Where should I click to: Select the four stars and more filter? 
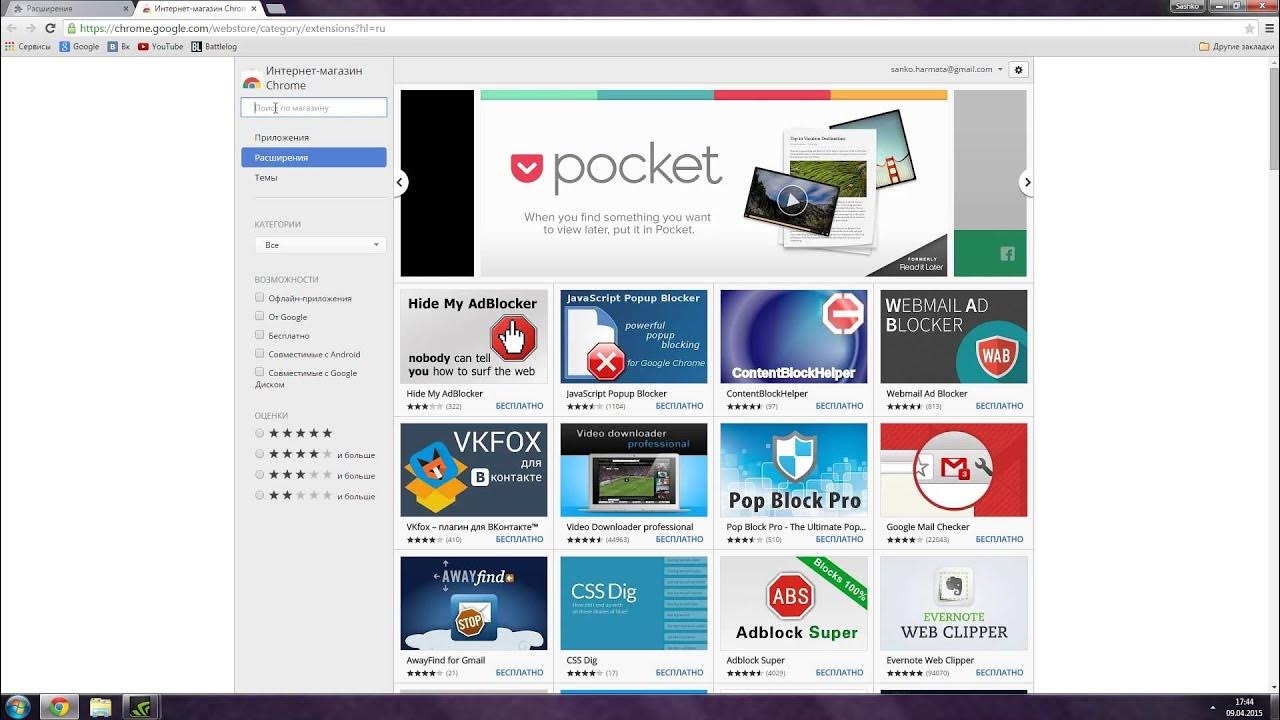[x=260, y=454]
